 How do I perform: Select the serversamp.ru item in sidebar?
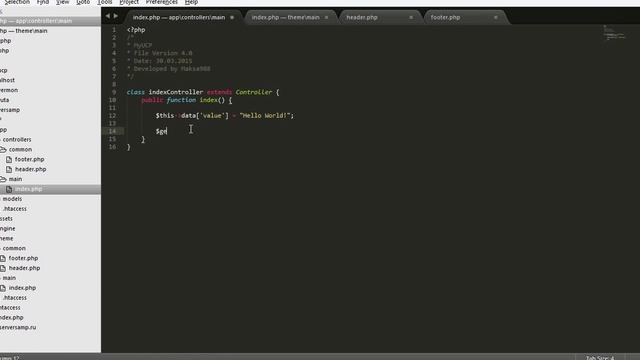click(x=18, y=328)
